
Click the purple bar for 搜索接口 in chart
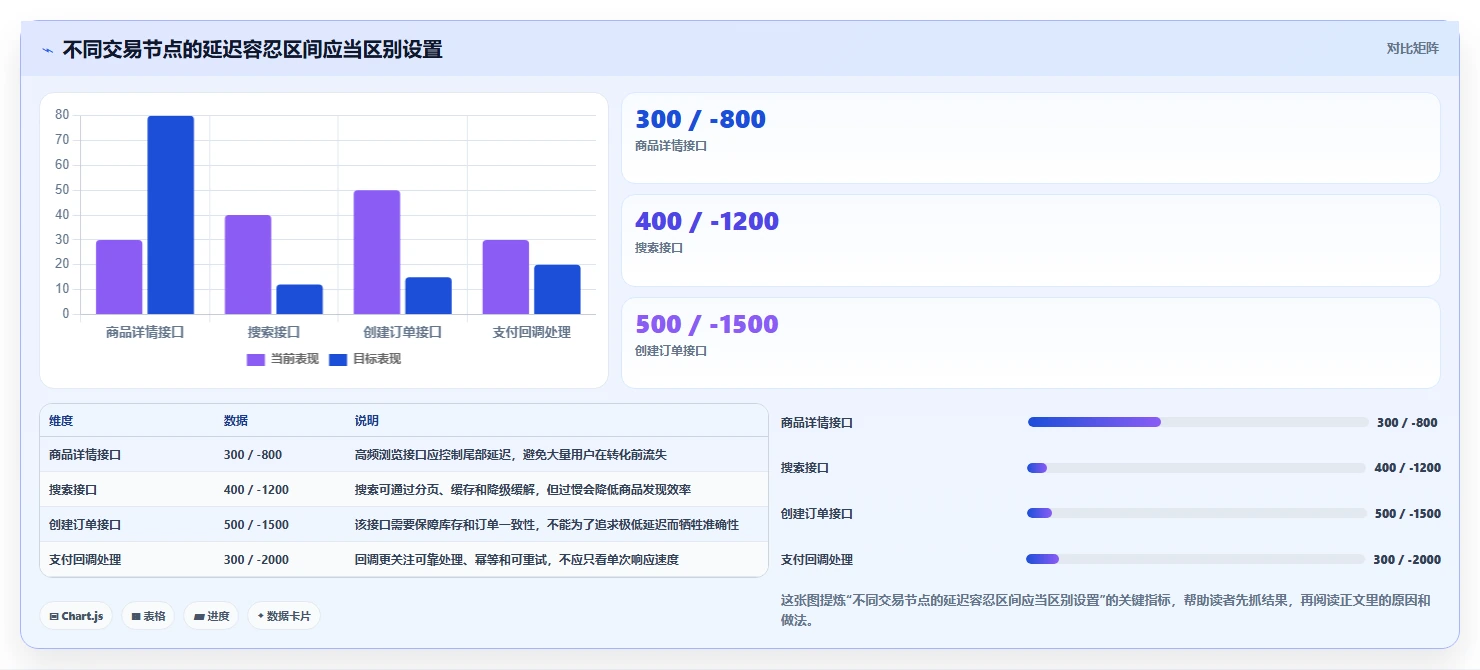248,265
